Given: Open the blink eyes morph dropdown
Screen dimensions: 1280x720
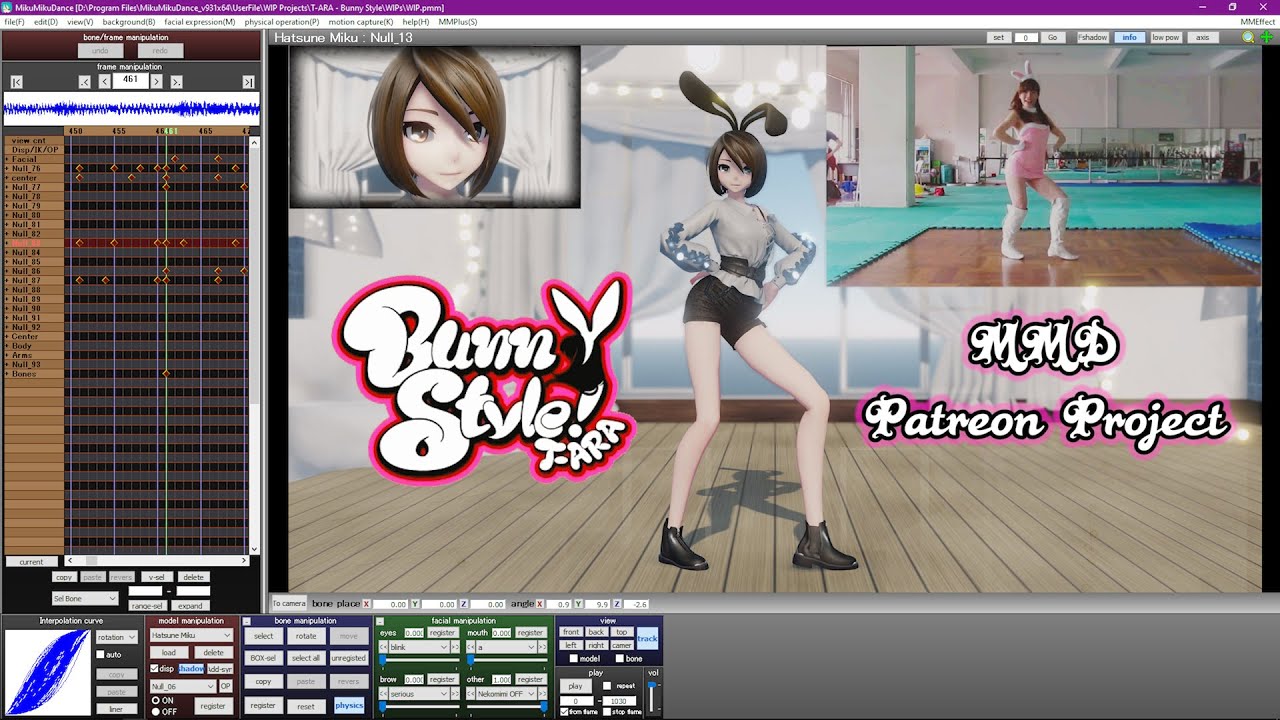Looking at the screenshot, I should point(420,647).
